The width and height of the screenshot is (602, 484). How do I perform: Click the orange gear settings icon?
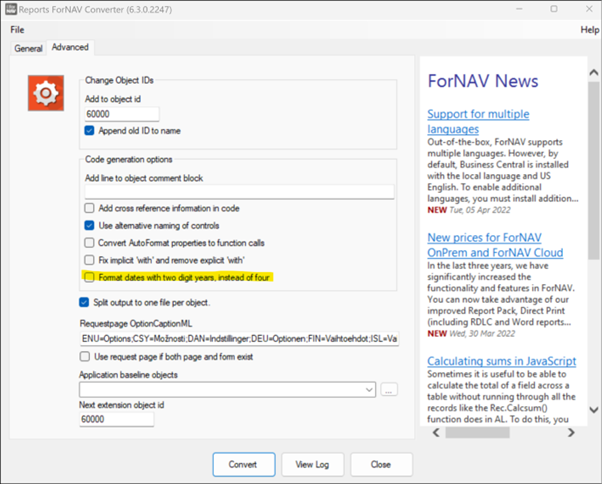[x=46, y=93]
